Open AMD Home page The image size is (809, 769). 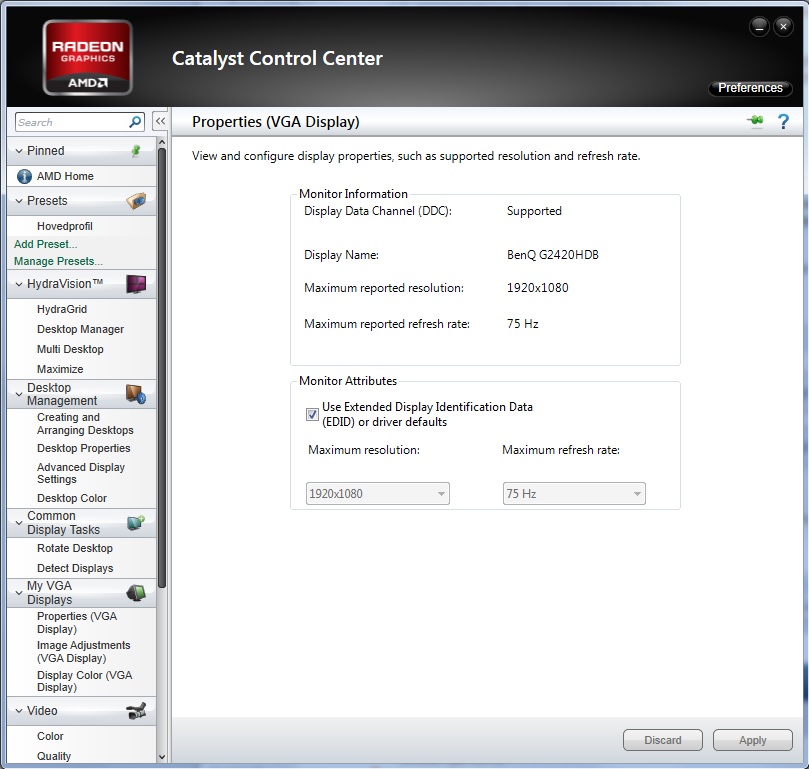point(65,177)
